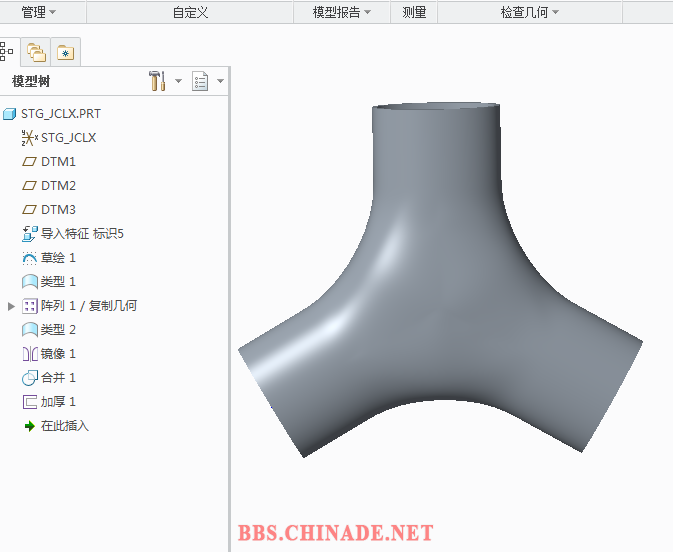Select the 草绘 1 sketch feature icon
The image size is (673, 552).
29,258
